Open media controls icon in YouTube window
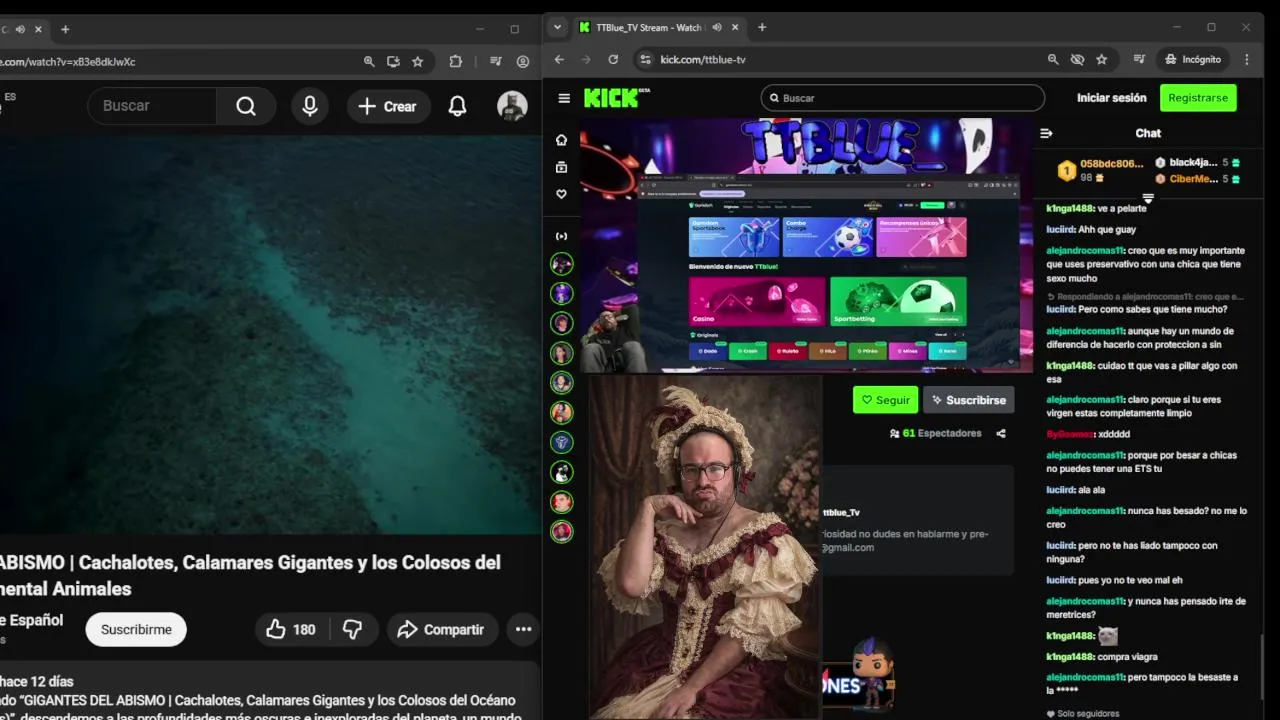 (497, 61)
